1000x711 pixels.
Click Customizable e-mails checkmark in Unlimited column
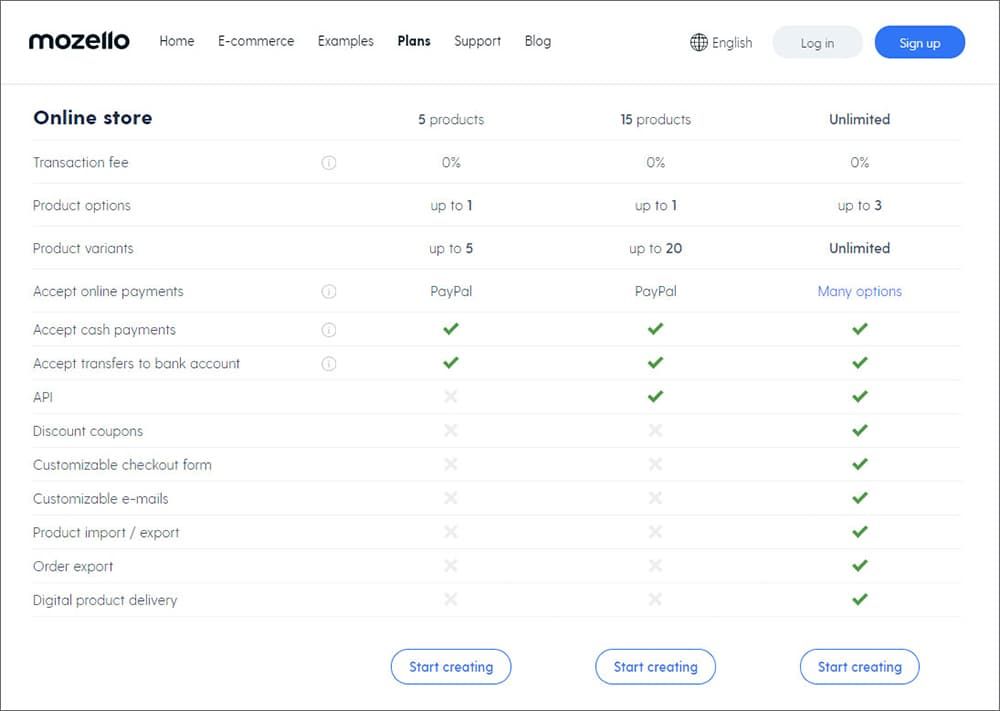(860, 498)
